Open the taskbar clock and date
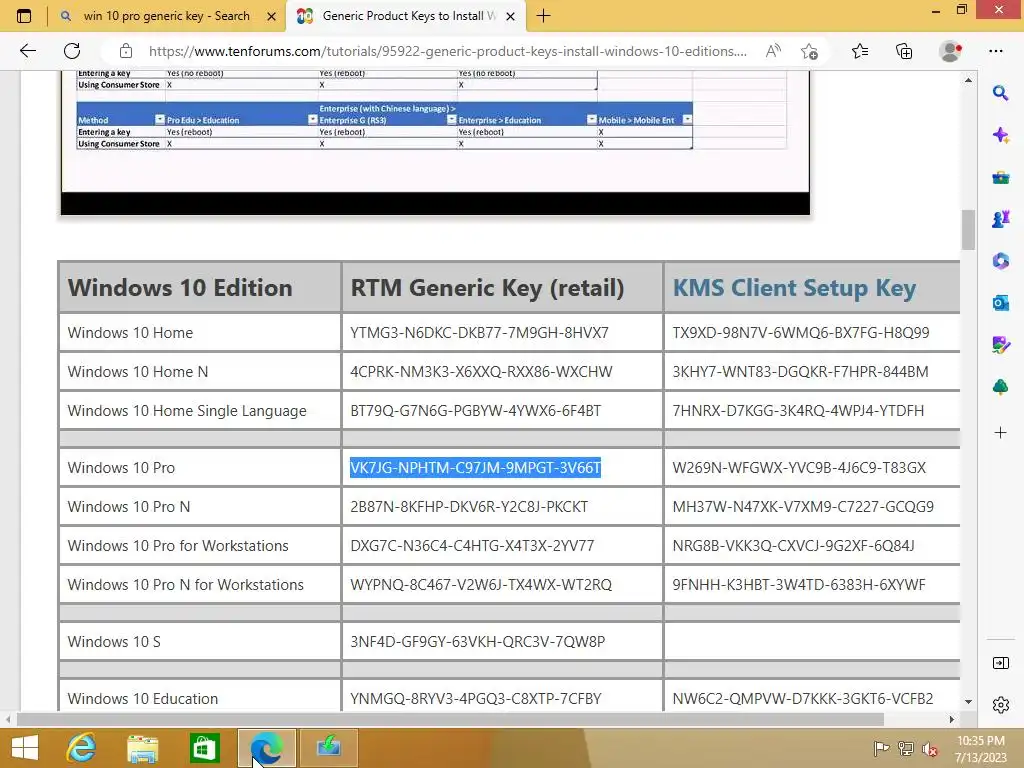Screen dimensions: 1024x768 click(980, 749)
